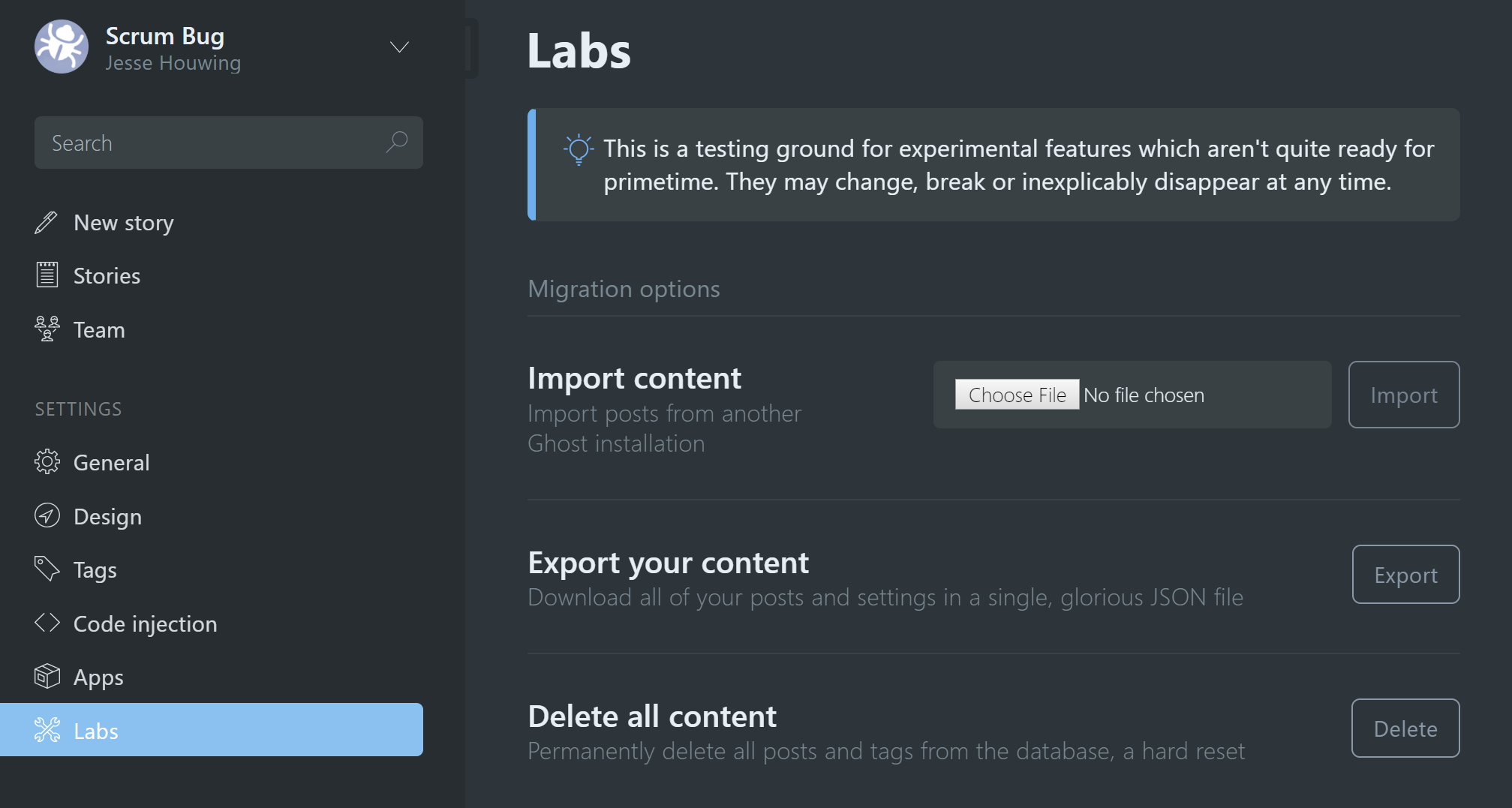Focus the Search input field
Viewport: 1512px width, 808px height.
[210, 143]
